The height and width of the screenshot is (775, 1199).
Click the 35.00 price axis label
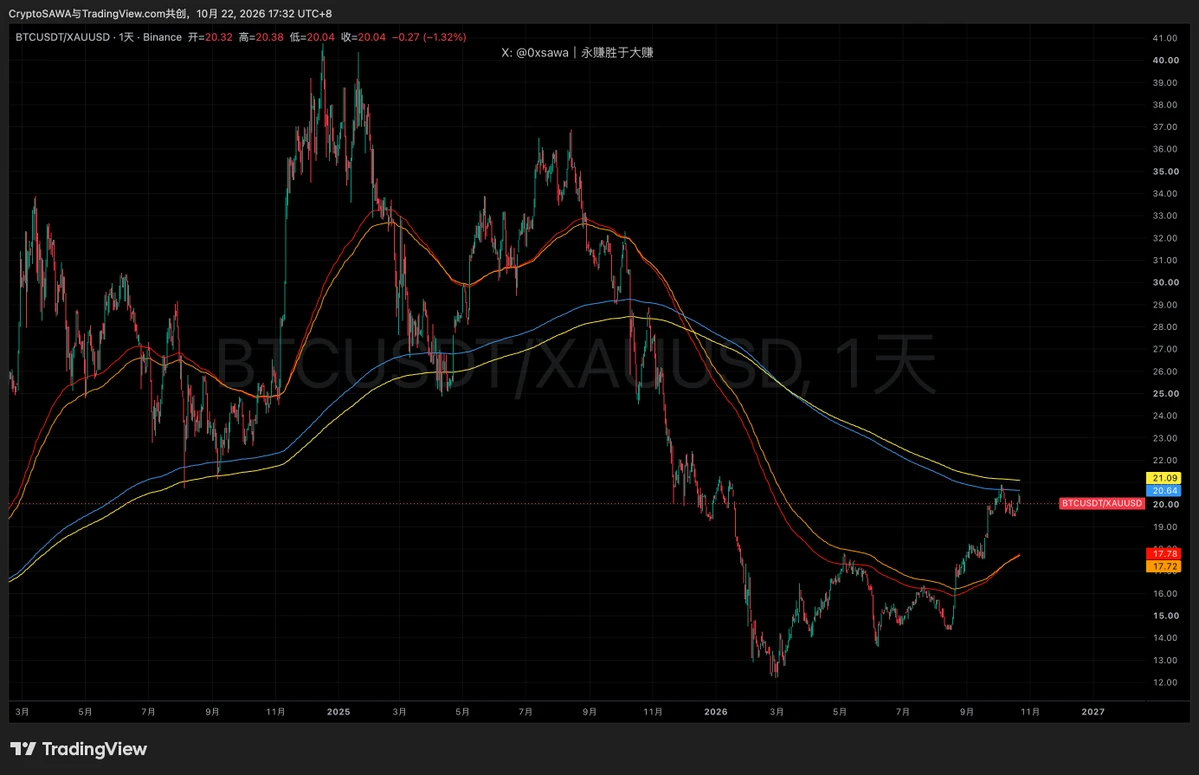click(x=1165, y=171)
